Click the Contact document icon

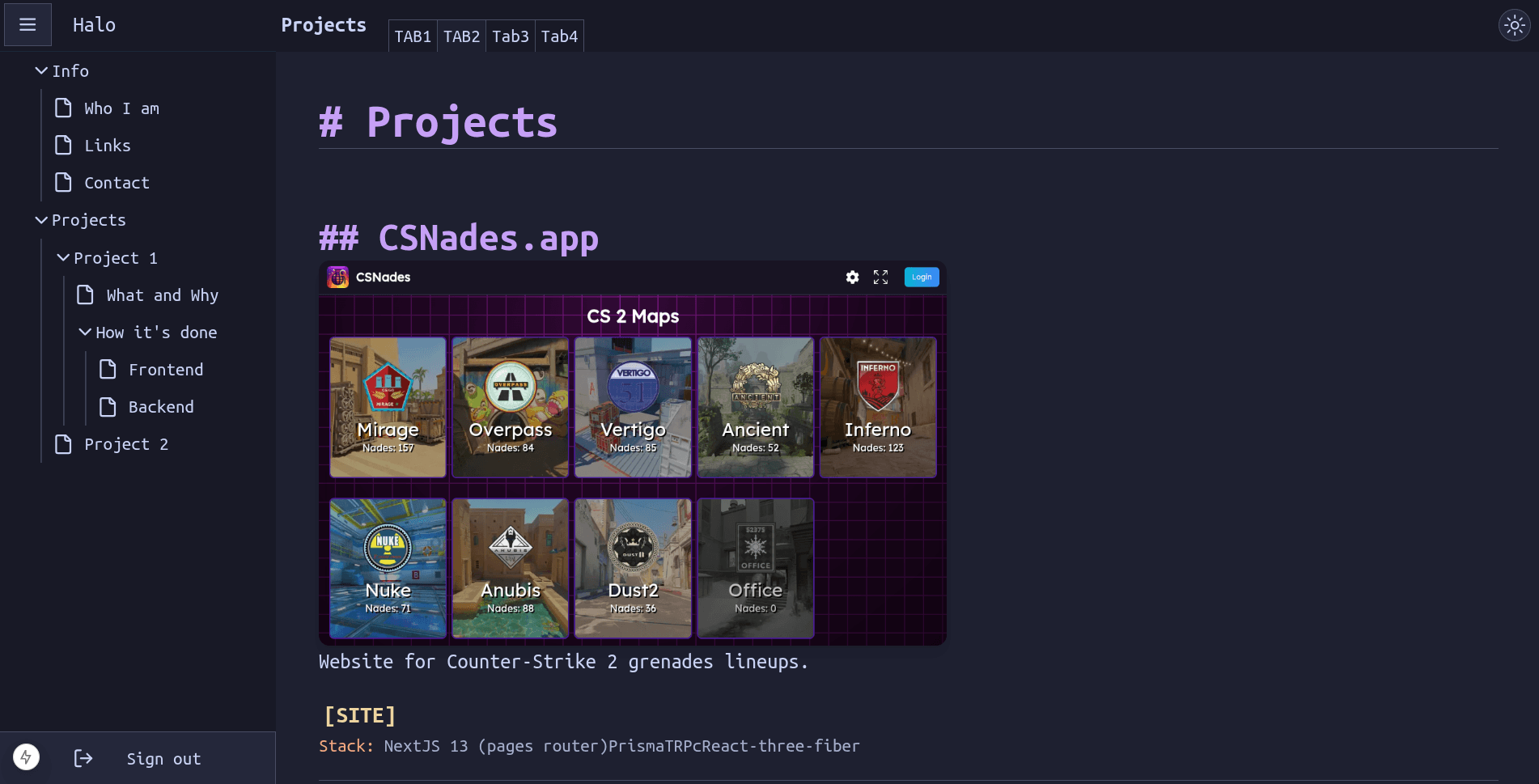[x=63, y=183]
